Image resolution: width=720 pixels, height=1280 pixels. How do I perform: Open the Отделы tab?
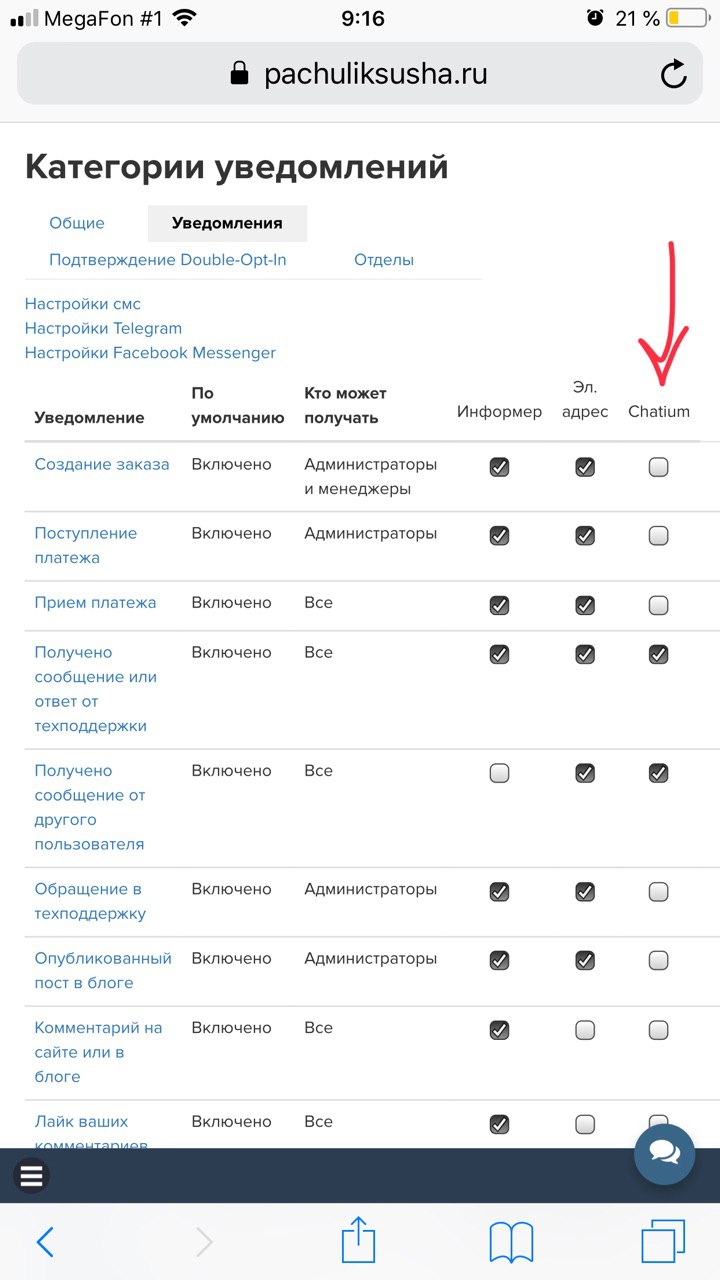click(x=384, y=260)
